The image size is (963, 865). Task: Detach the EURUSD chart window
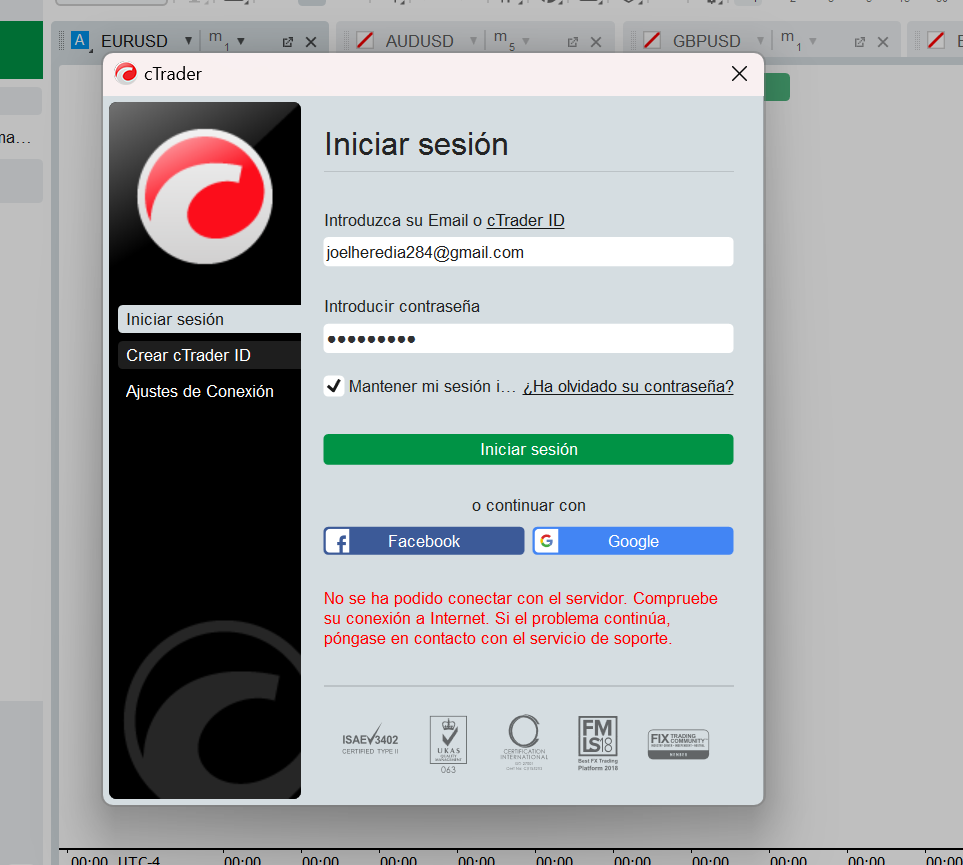point(287,42)
